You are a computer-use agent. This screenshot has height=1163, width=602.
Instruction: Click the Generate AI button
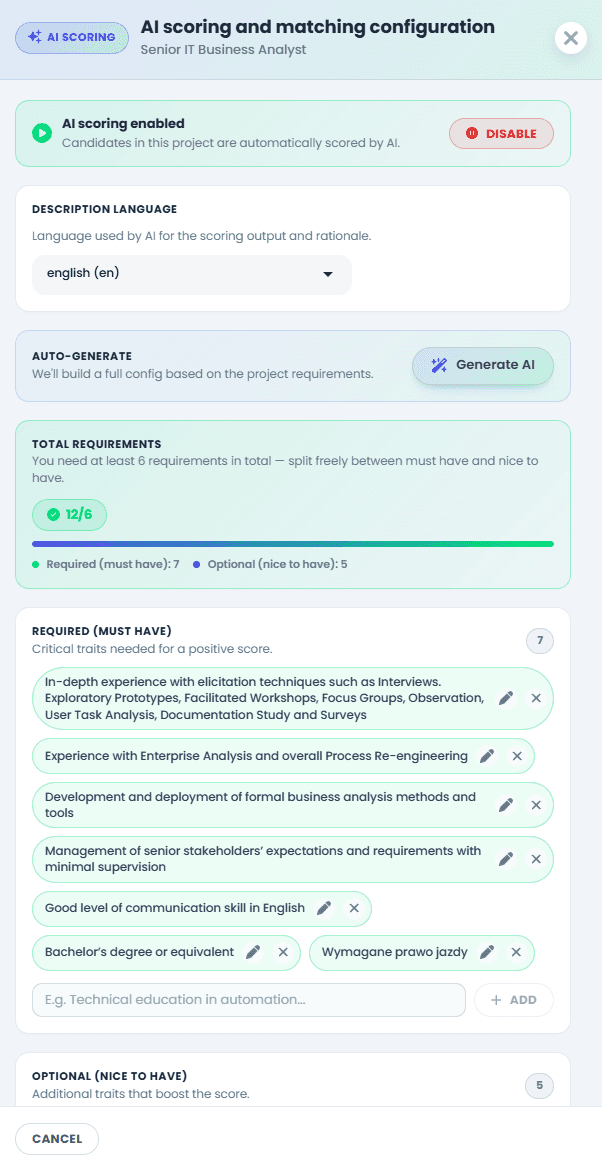(x=483, y=366)
